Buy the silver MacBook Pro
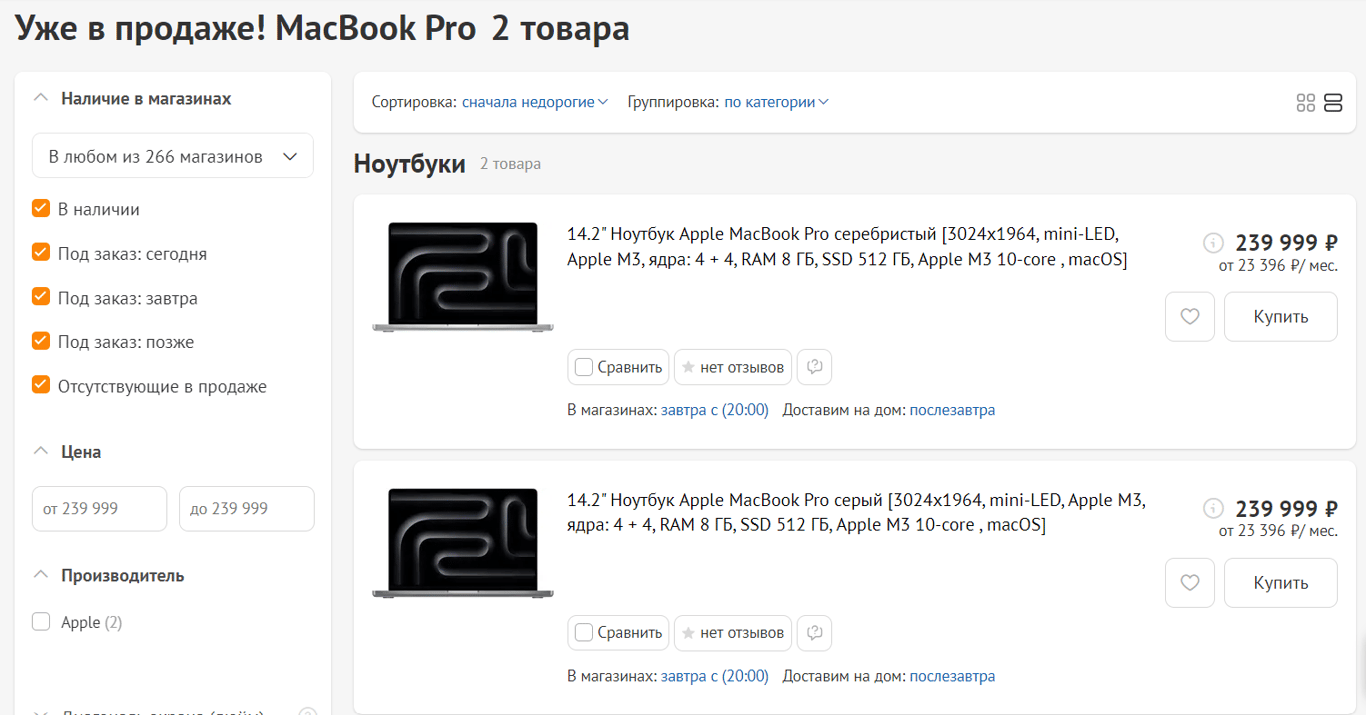The width and height of the screenshot is (1366, 715). 1281,317
